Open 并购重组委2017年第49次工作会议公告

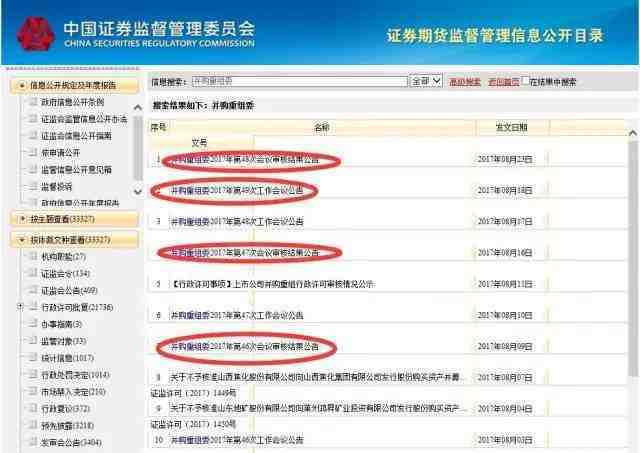[237, 191]
